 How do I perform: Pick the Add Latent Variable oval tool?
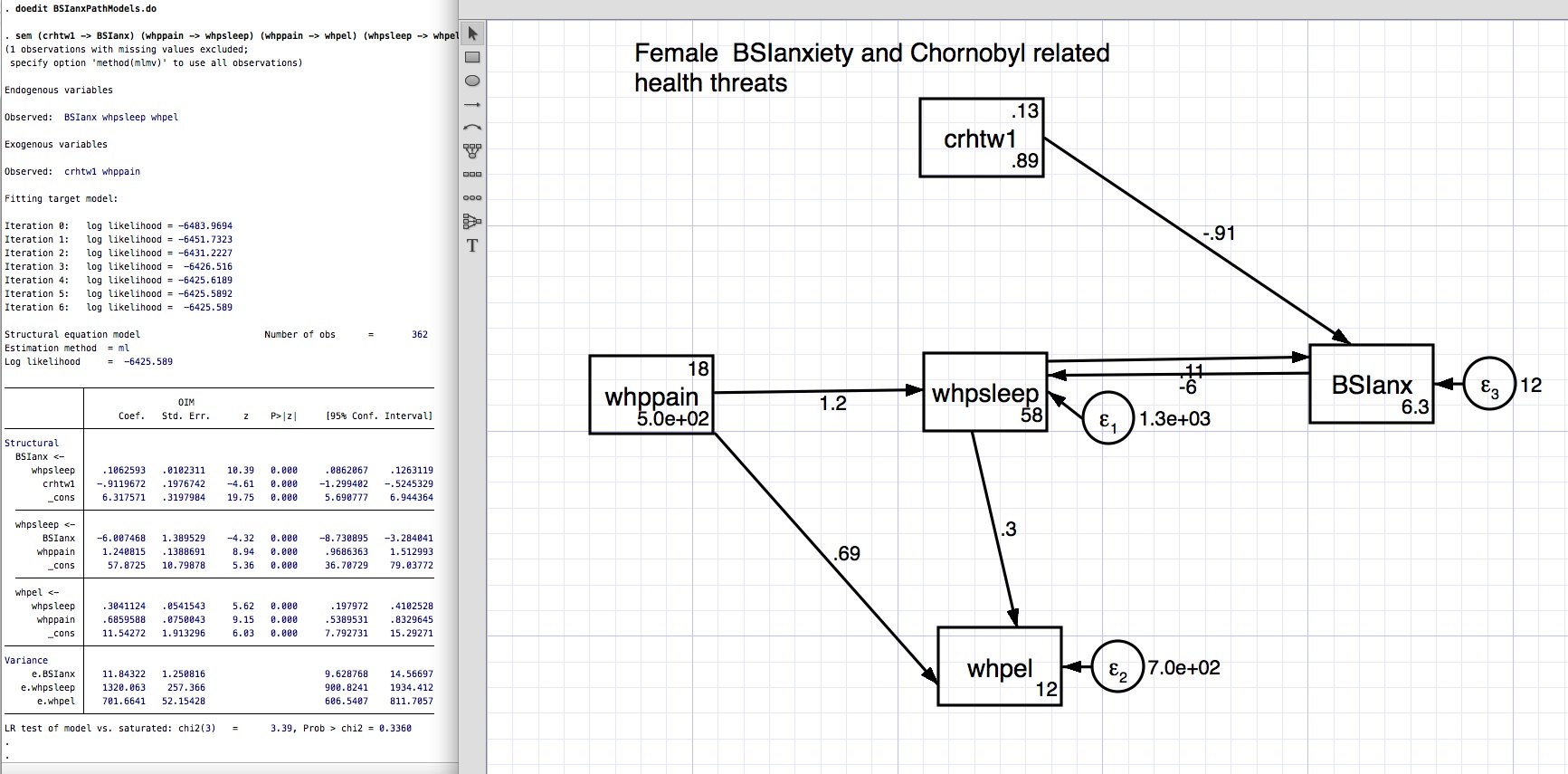pyautogui.click(x=472, y=81)
